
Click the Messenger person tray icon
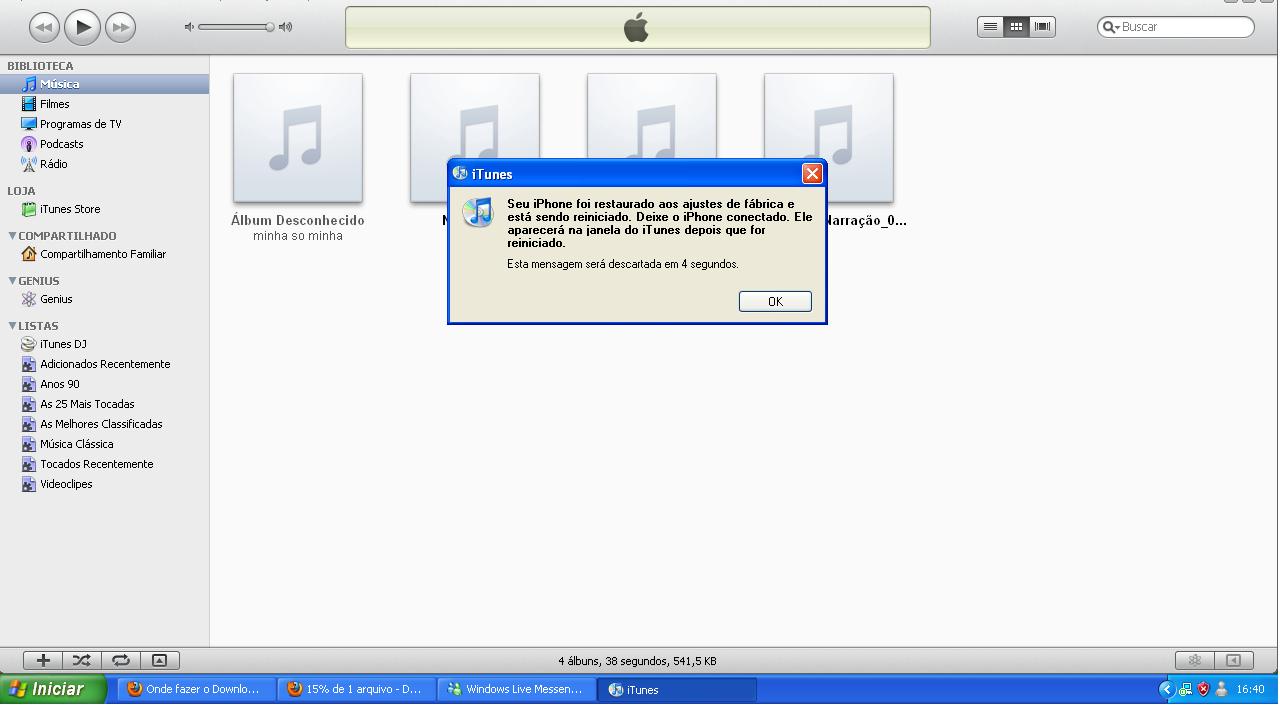[1221, 689]
